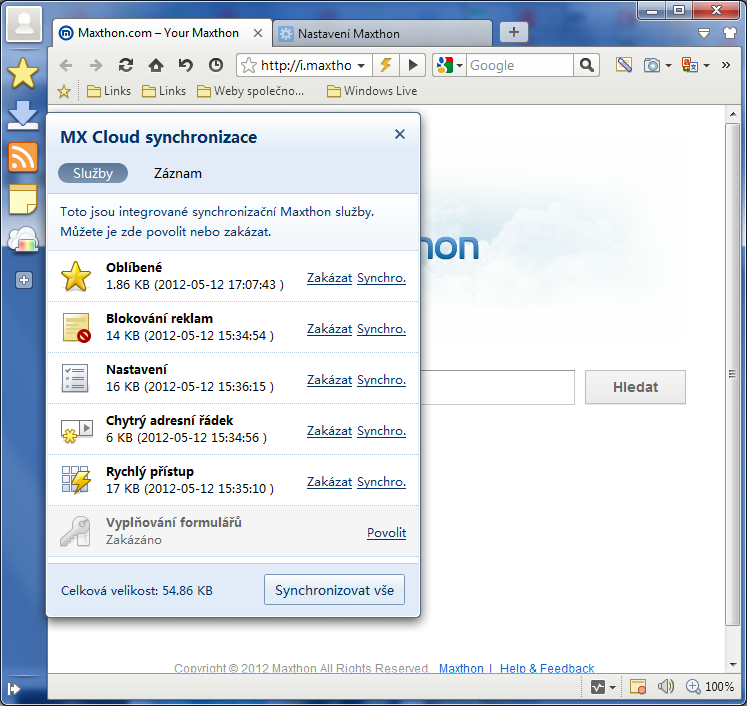Screen dimensions: 747x706
Task: Open the user avatar account icon
Action: point(23,24)
